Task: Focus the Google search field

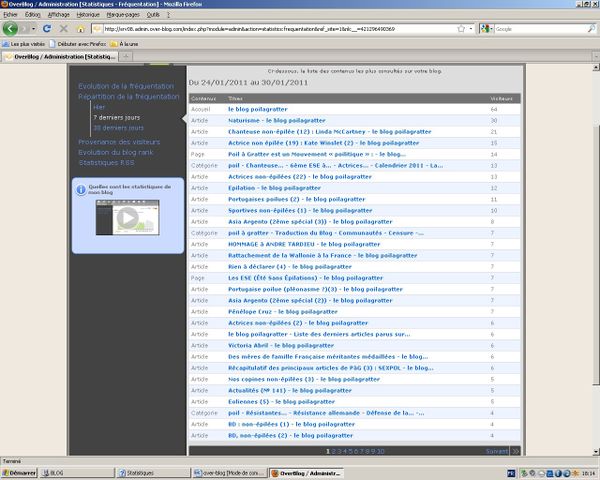Action: 540,29
